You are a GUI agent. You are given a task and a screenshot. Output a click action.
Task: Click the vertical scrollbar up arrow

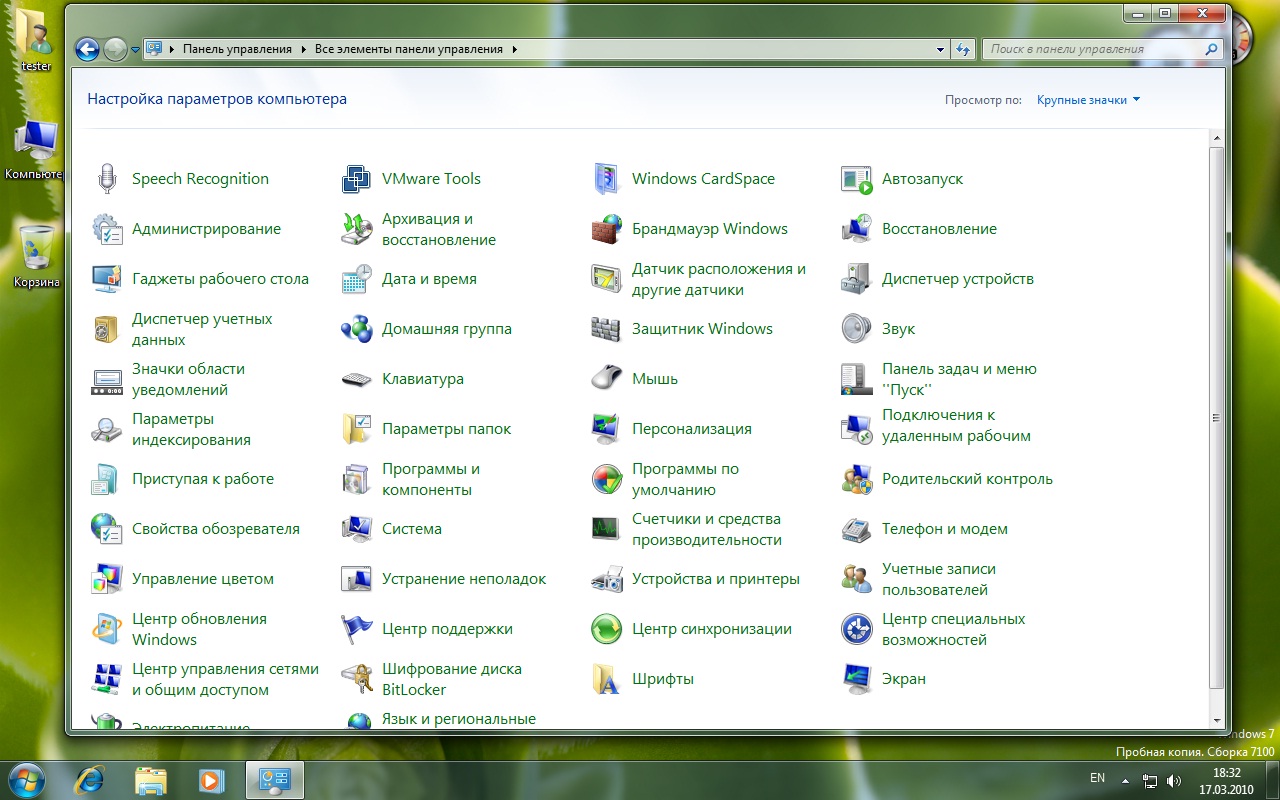(1217, 137)
